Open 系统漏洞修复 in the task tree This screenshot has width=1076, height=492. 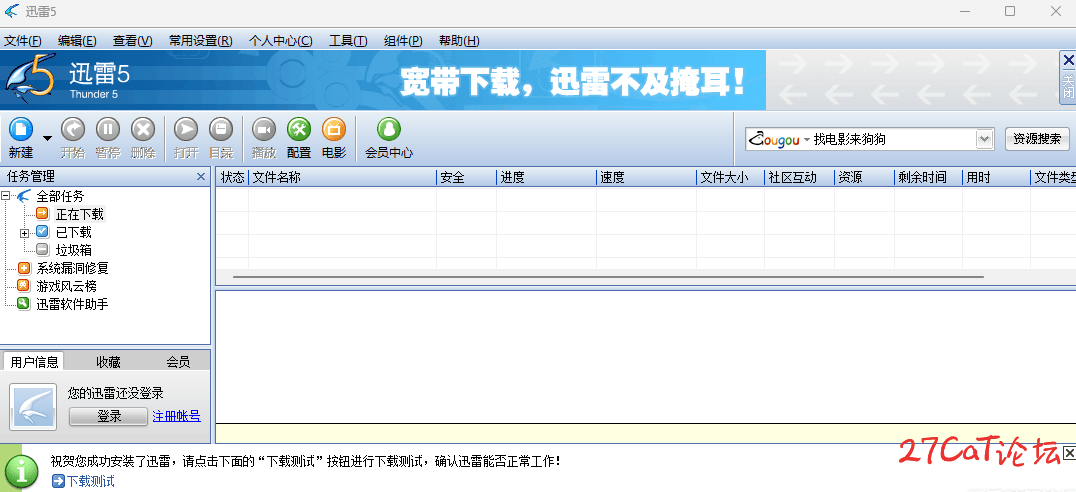(72, 268)
